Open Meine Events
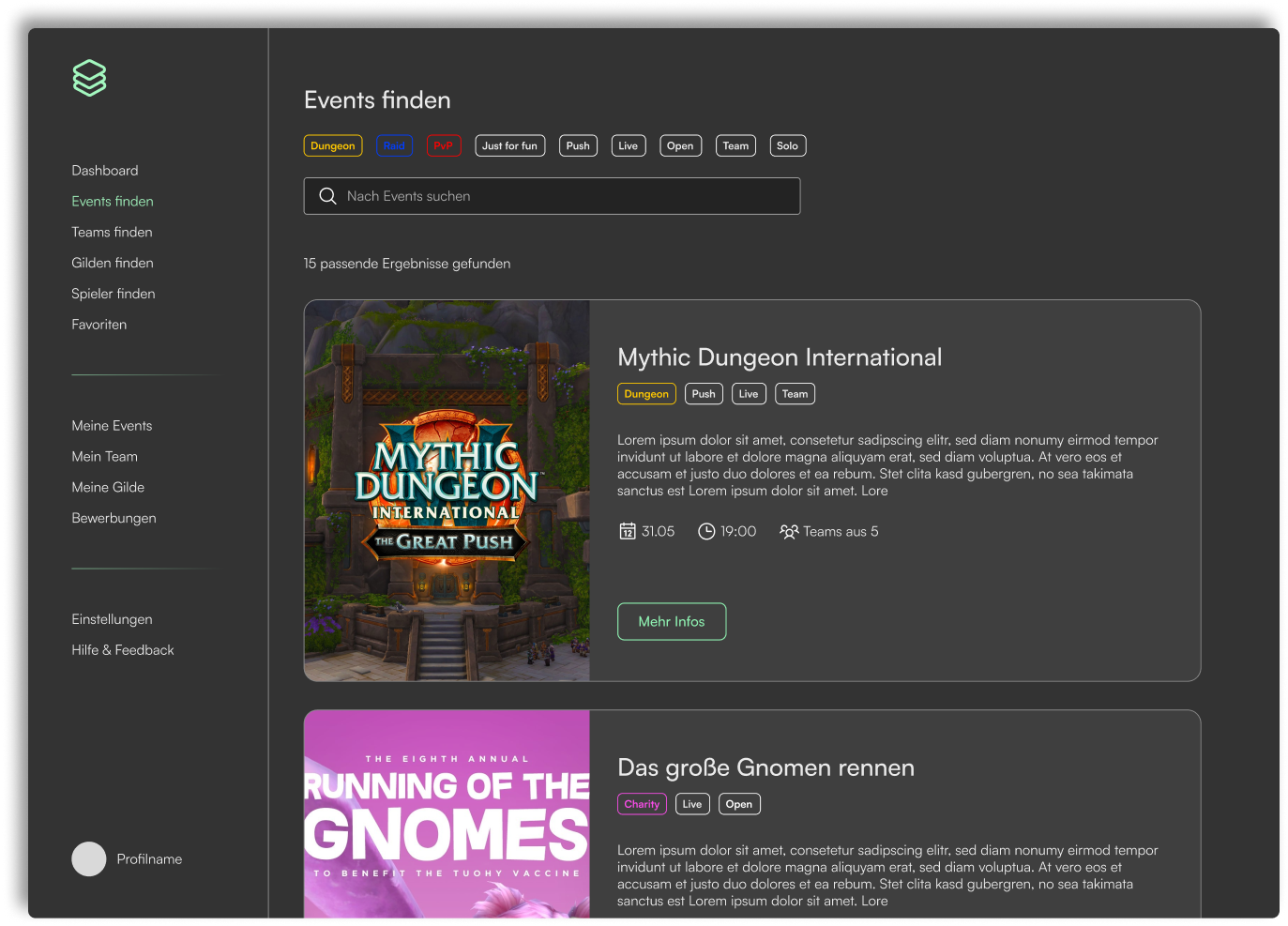The image size is (1288, 926). point(112,426)
